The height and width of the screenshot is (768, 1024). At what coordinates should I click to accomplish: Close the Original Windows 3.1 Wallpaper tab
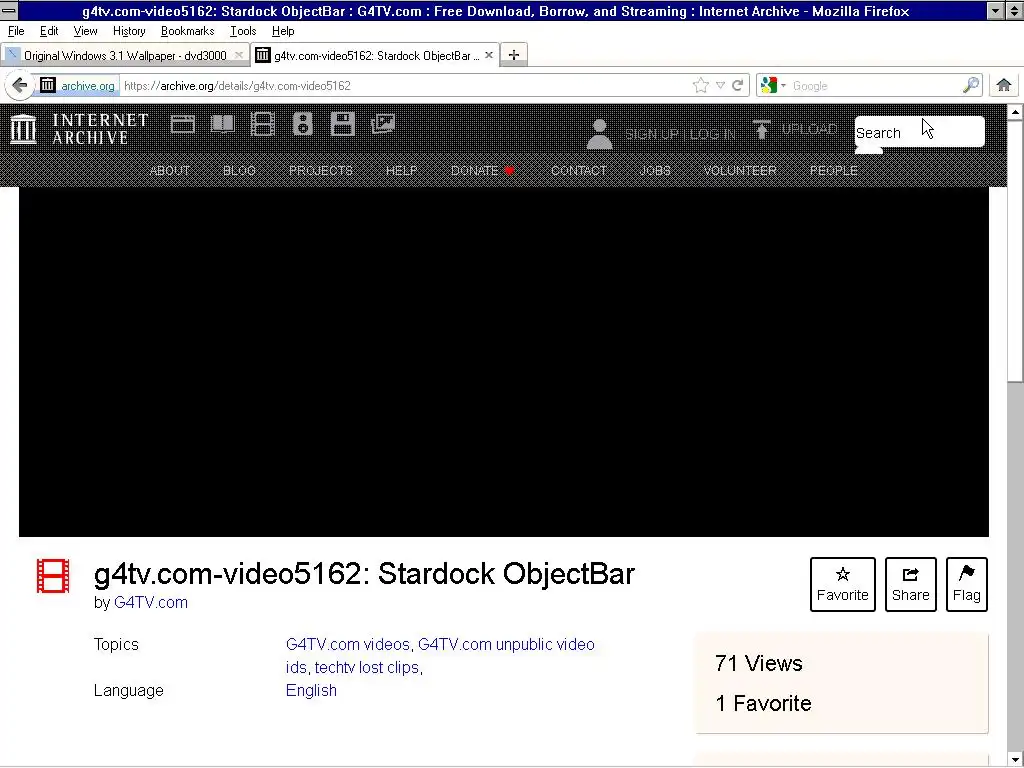(238, 56)
